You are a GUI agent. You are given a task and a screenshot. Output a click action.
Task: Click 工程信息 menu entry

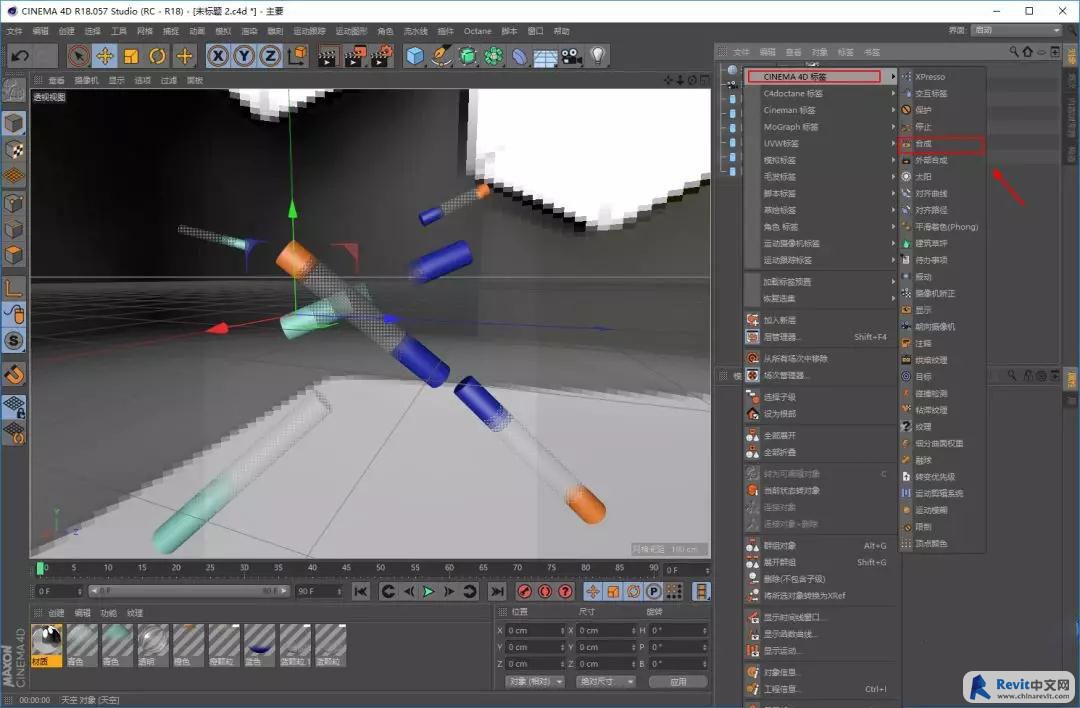820,689
